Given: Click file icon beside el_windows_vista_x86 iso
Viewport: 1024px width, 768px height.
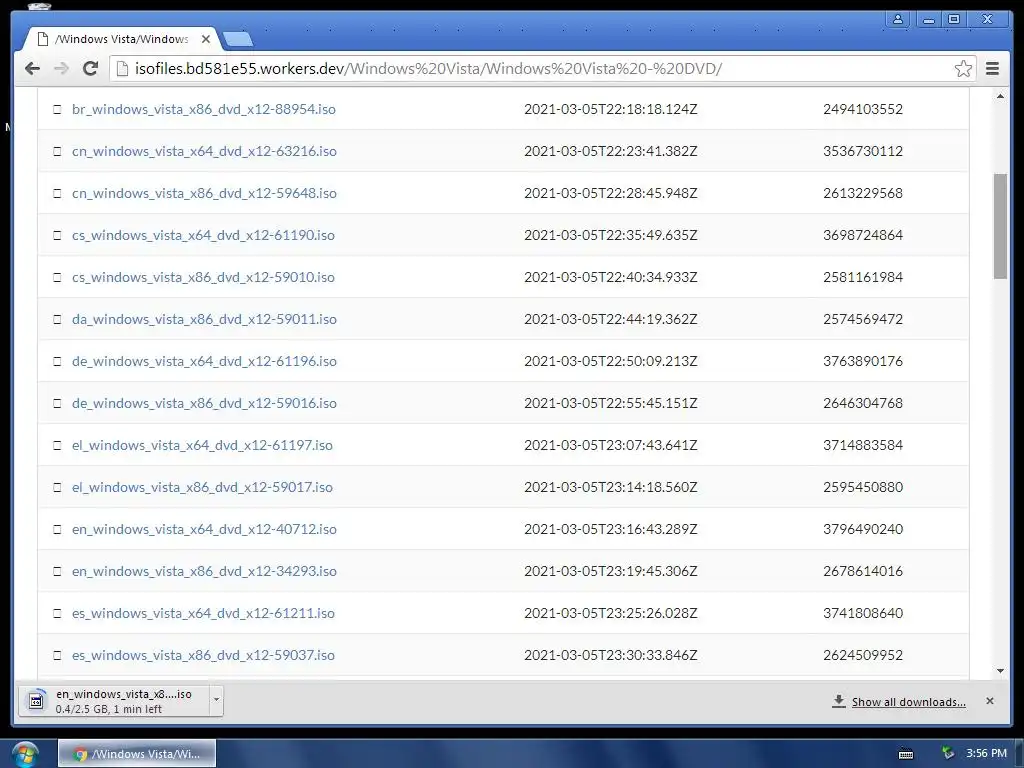Looking at the screenshot, I should coord(57,487).
